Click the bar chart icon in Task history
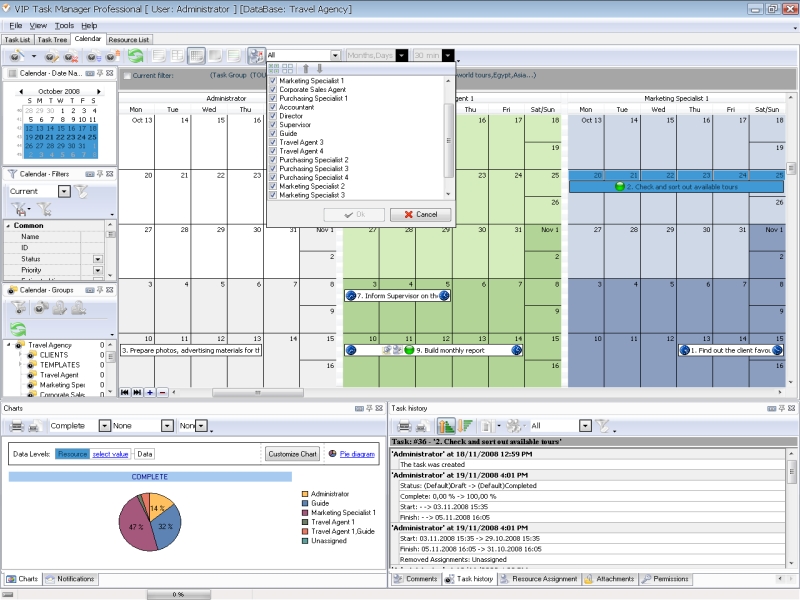The width and height of the screenshot is (800, 600). [x=446, y=426]
